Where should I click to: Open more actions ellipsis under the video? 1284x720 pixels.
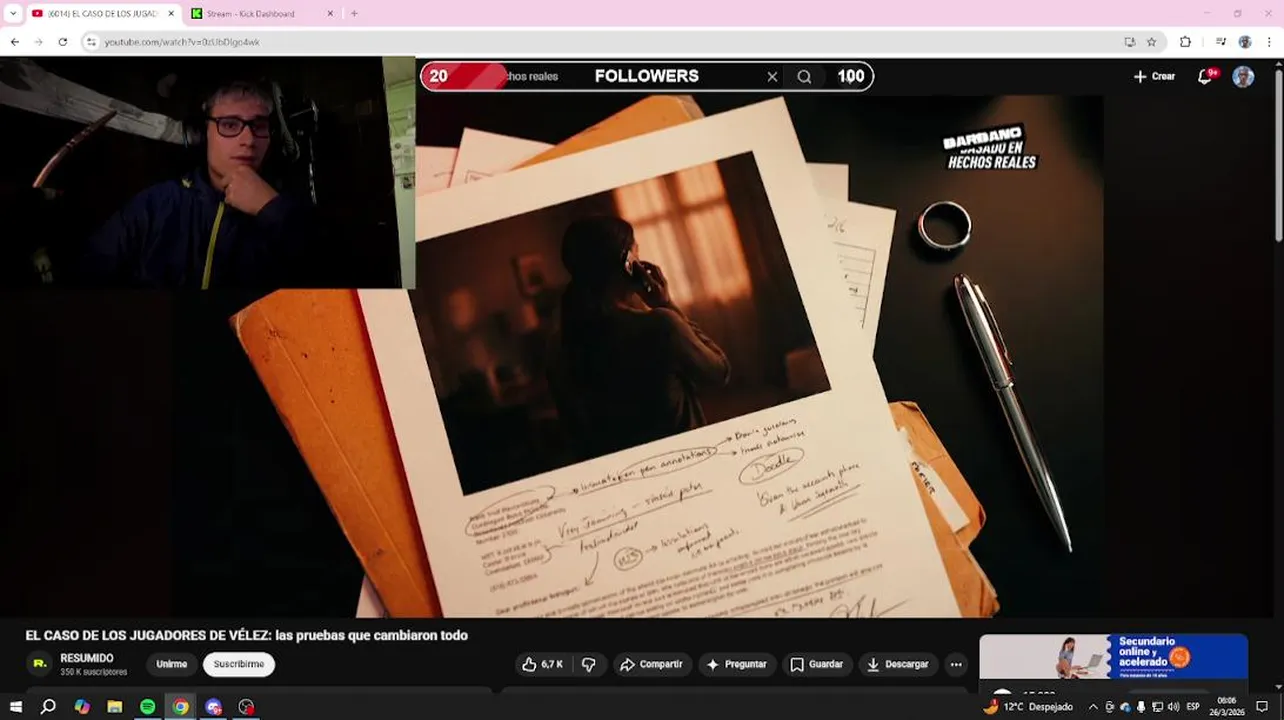(x=956, y=664)
